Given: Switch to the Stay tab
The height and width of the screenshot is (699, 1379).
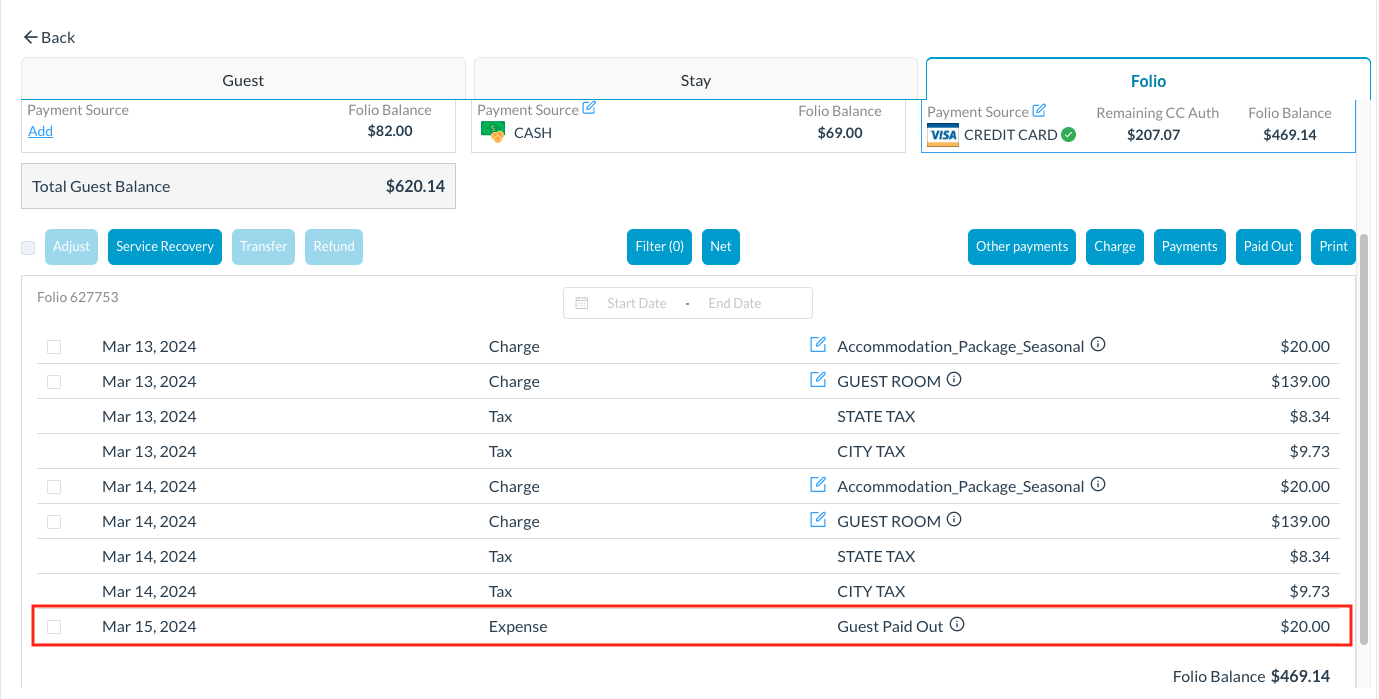Looking at the screenshot, I should (x=695, y=80).
